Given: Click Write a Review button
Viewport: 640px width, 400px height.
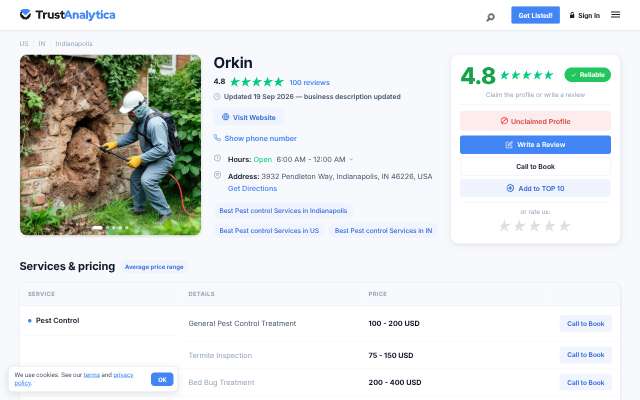Looking at the screenshot, I should 535,144.
